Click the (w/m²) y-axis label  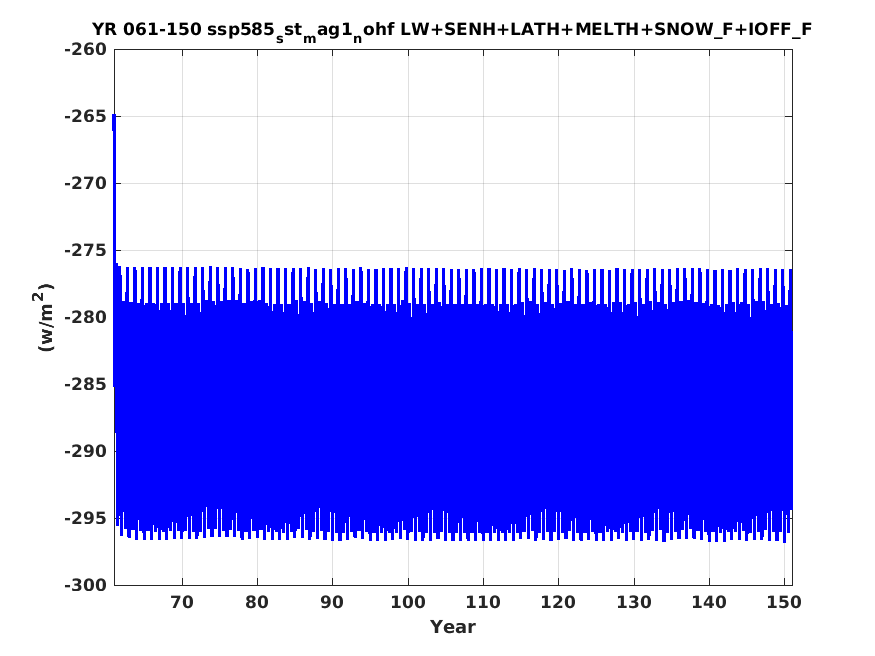click(44, 317)
